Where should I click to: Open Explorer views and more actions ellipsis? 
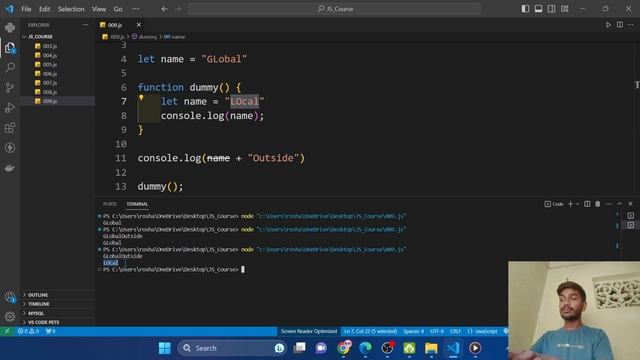coord(85,25)
